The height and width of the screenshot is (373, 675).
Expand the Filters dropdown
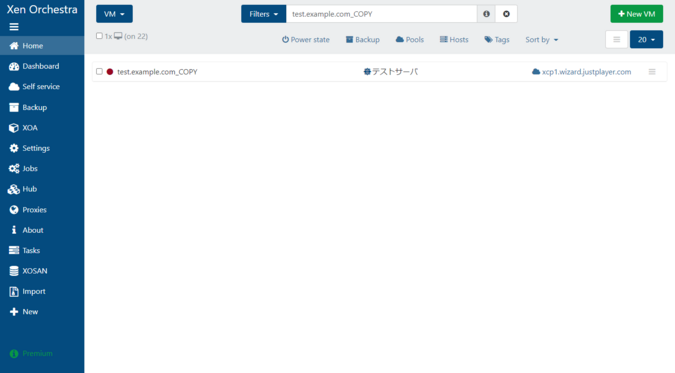tap(263, 14)
